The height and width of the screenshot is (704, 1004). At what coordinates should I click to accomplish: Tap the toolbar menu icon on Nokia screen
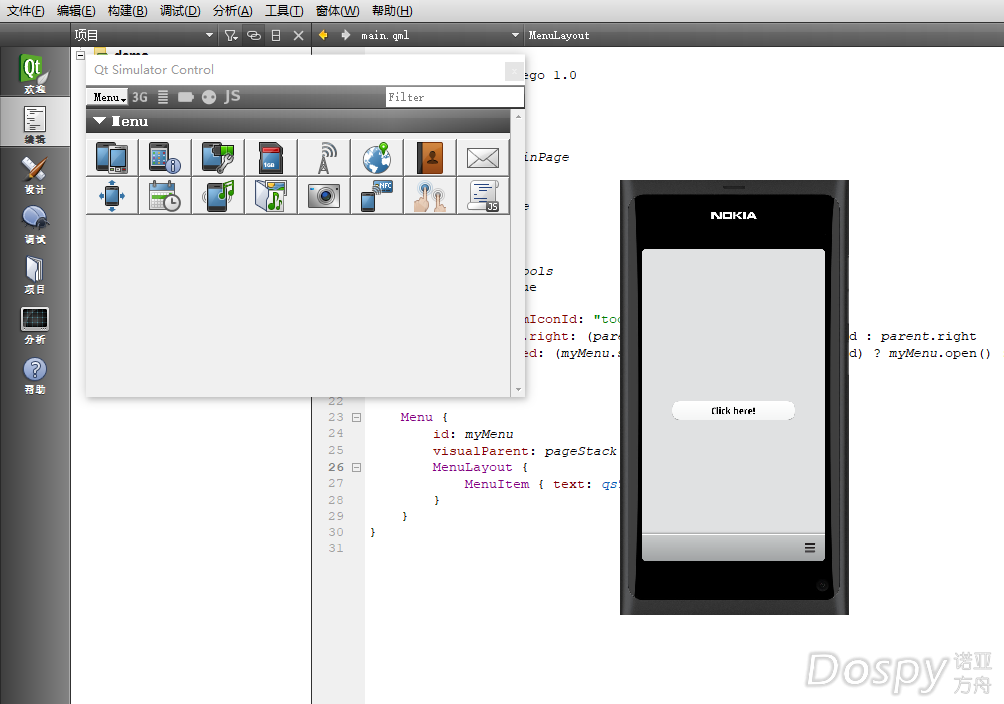pos(810,548)
